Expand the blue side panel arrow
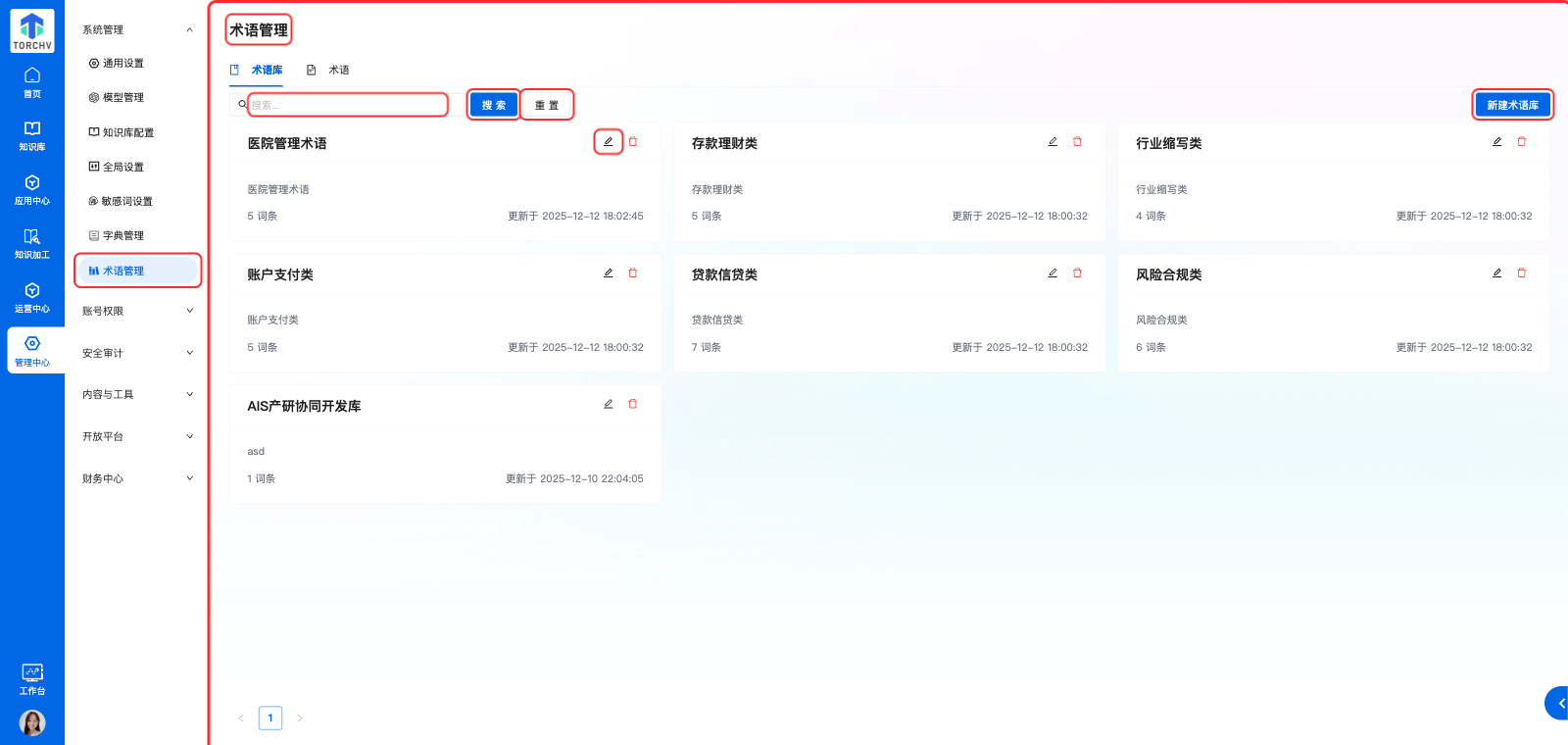Viewport: 1568px width, 745px height. tap(1557, 703)
